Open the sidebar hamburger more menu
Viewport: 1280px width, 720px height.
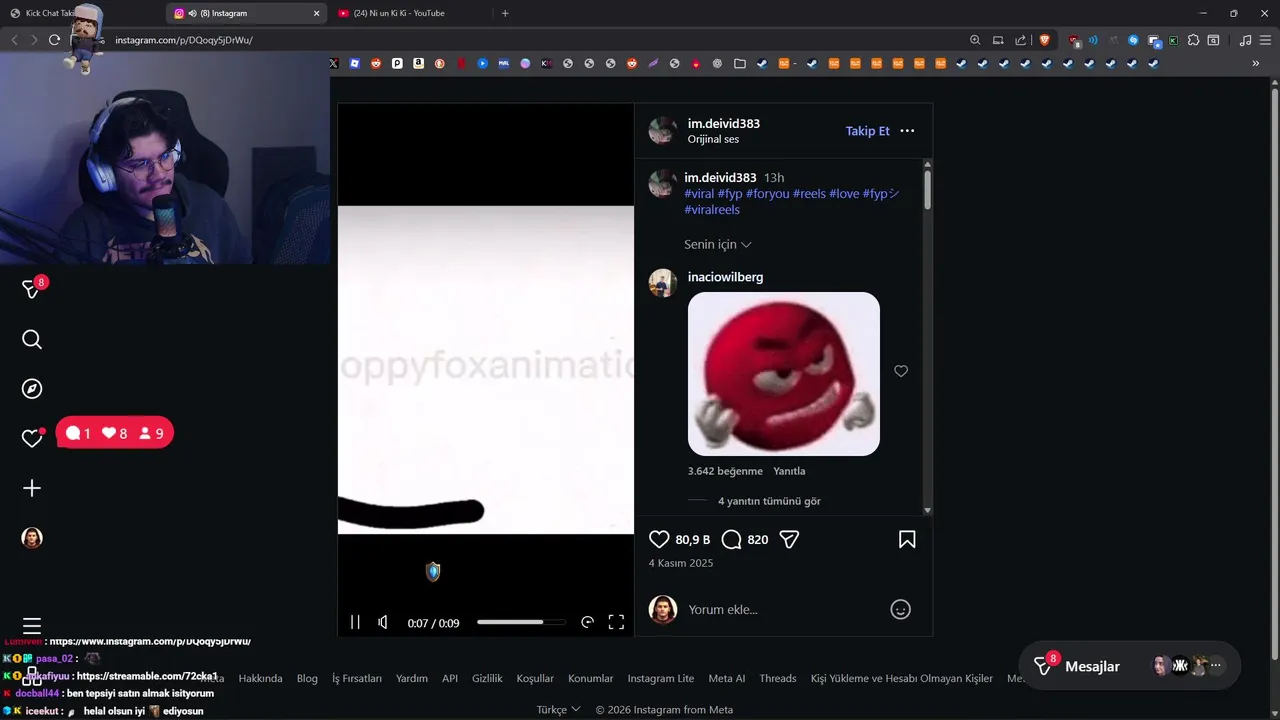[32, 625]
